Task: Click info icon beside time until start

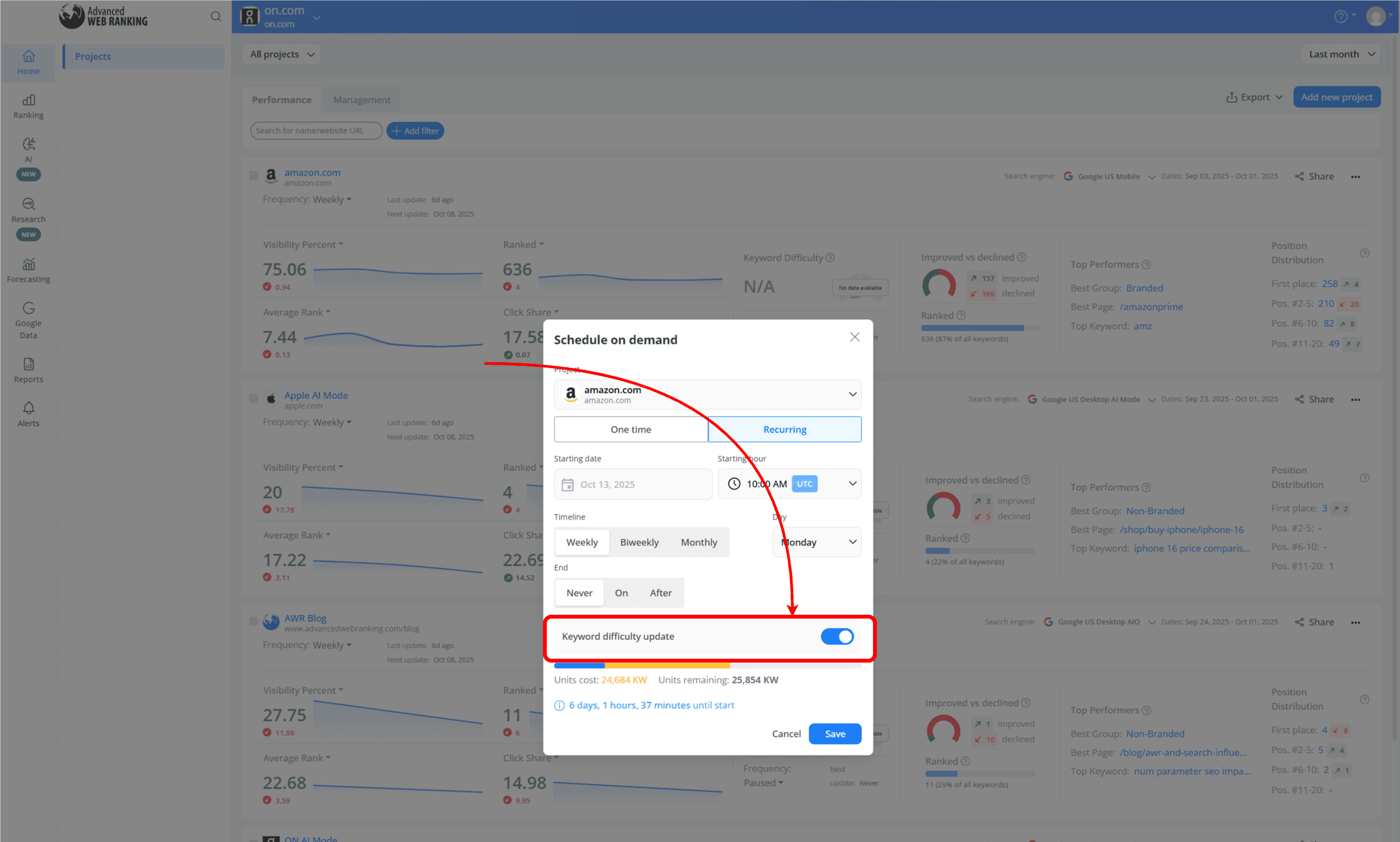Action: point(559,706)
